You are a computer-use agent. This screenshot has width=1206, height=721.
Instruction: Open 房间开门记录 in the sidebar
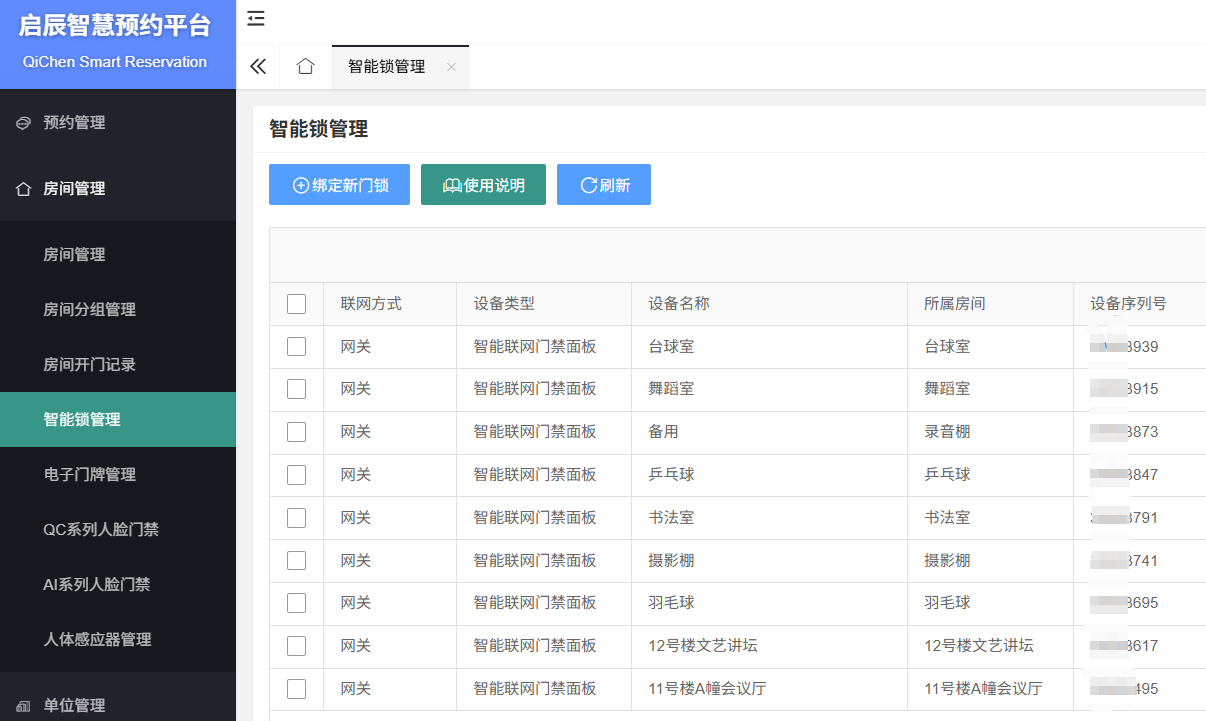118,365
